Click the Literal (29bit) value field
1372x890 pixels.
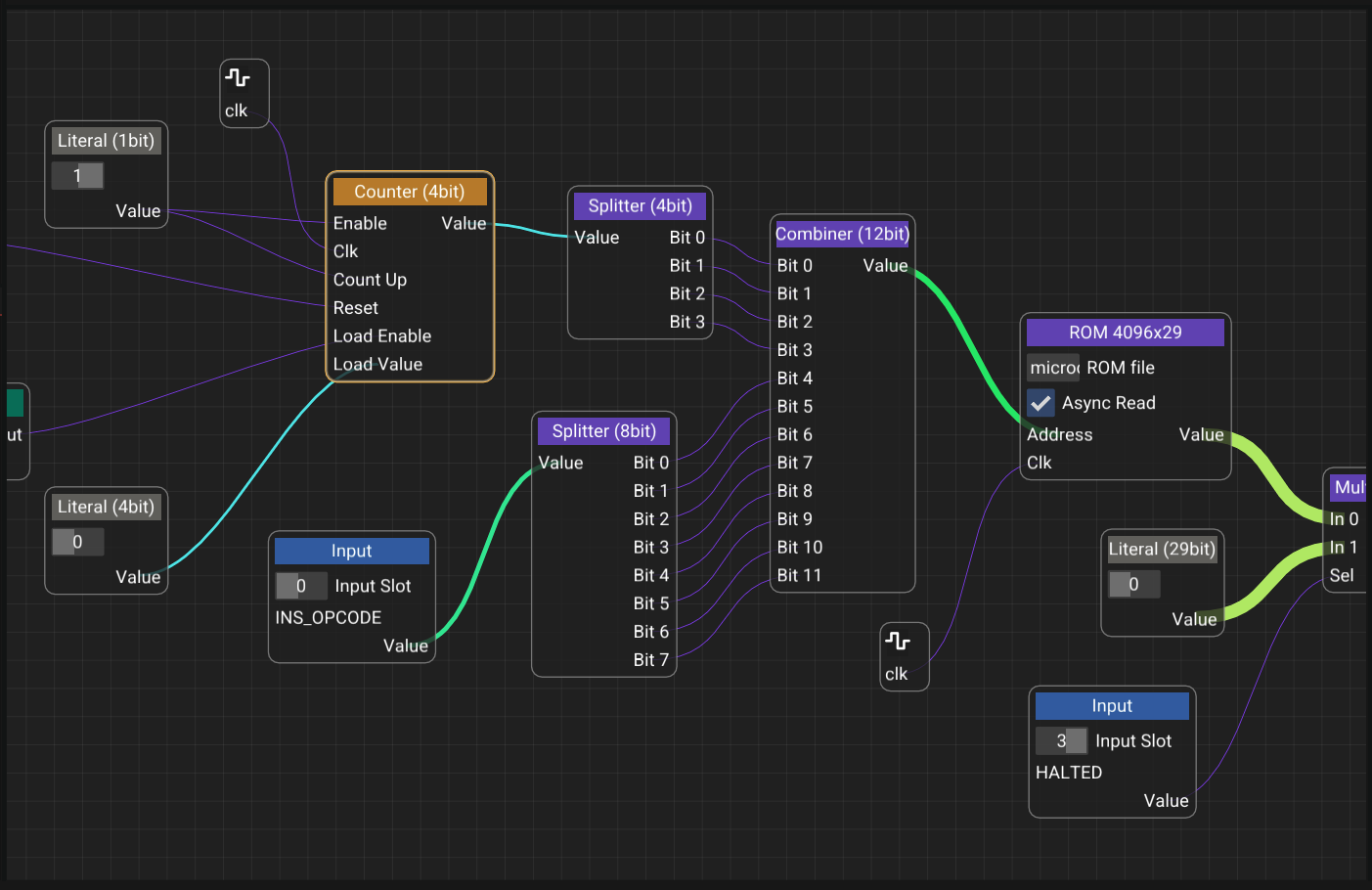1134,585
